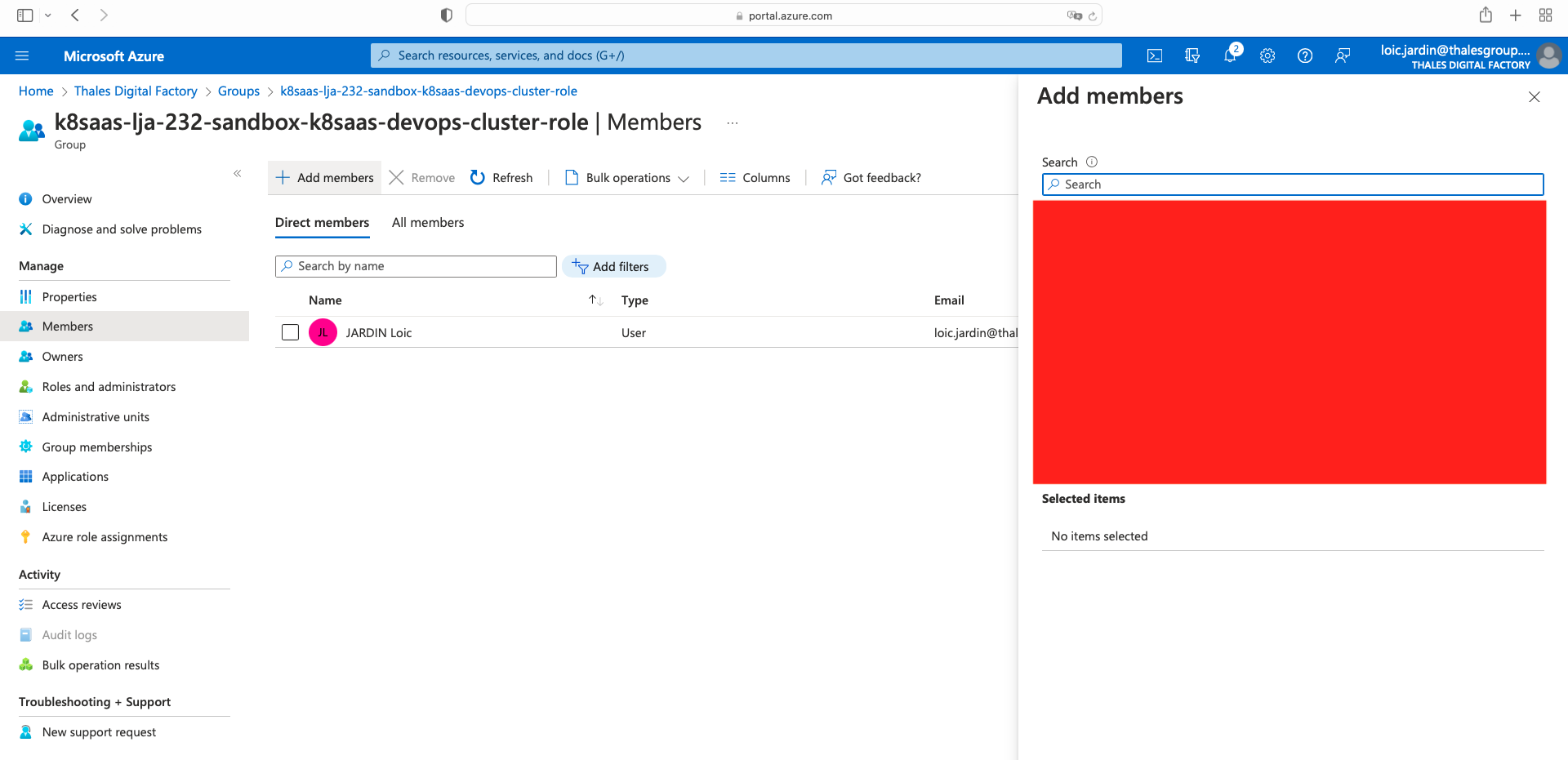Open portal settings gear icon
The height and width of the screenshot is (760, 1568).
point(1267,56)
